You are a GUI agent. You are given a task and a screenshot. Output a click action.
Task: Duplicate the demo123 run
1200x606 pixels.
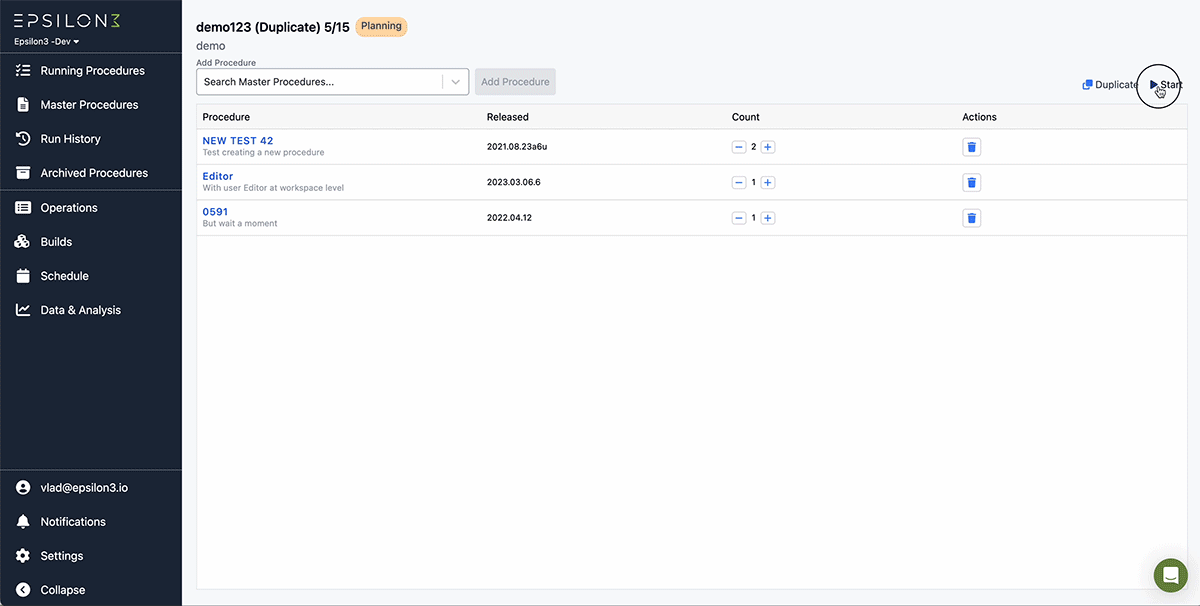(1108, 84)
